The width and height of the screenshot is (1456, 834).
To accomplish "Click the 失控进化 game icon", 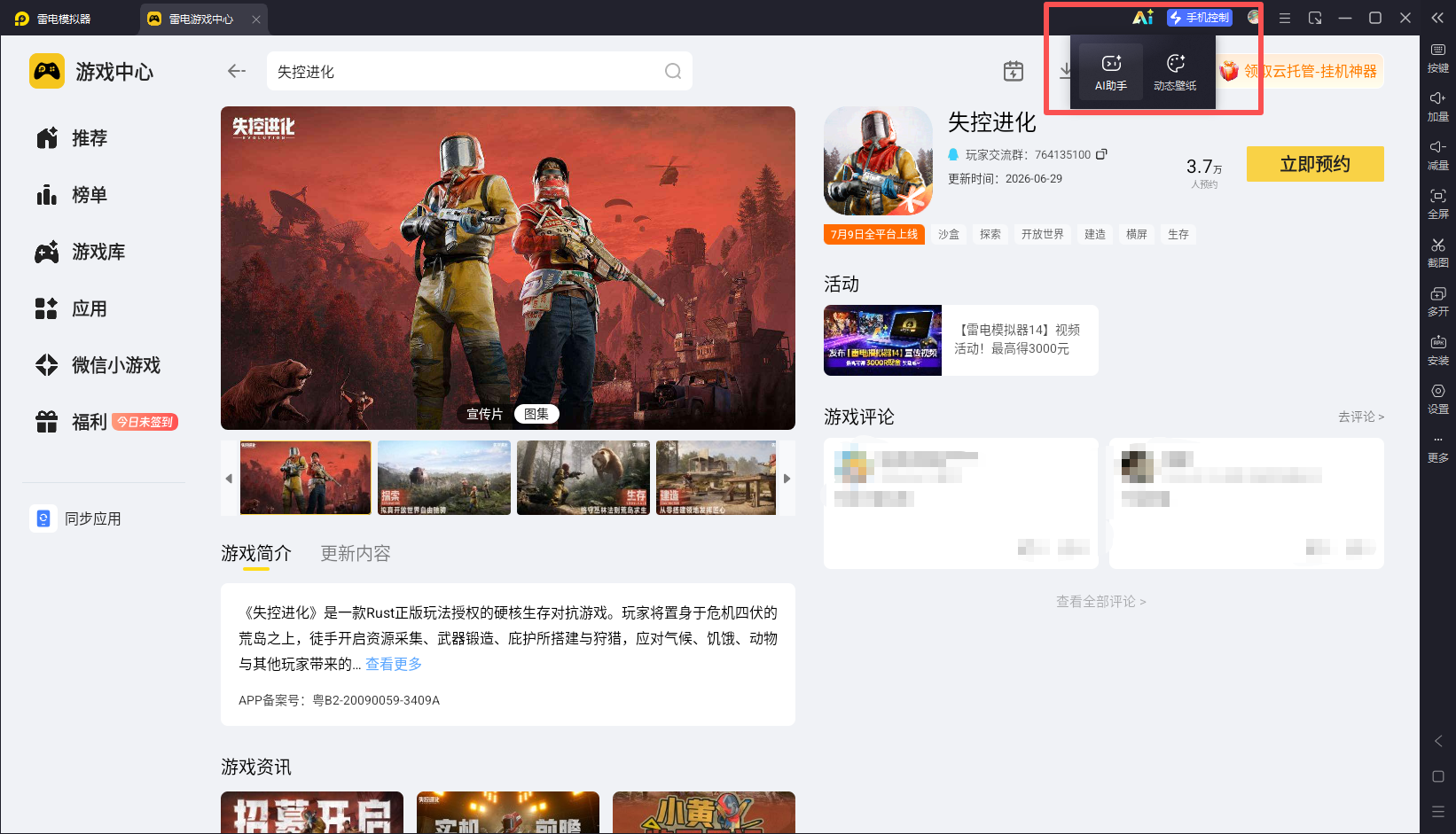I will click(x=878, y=160).
